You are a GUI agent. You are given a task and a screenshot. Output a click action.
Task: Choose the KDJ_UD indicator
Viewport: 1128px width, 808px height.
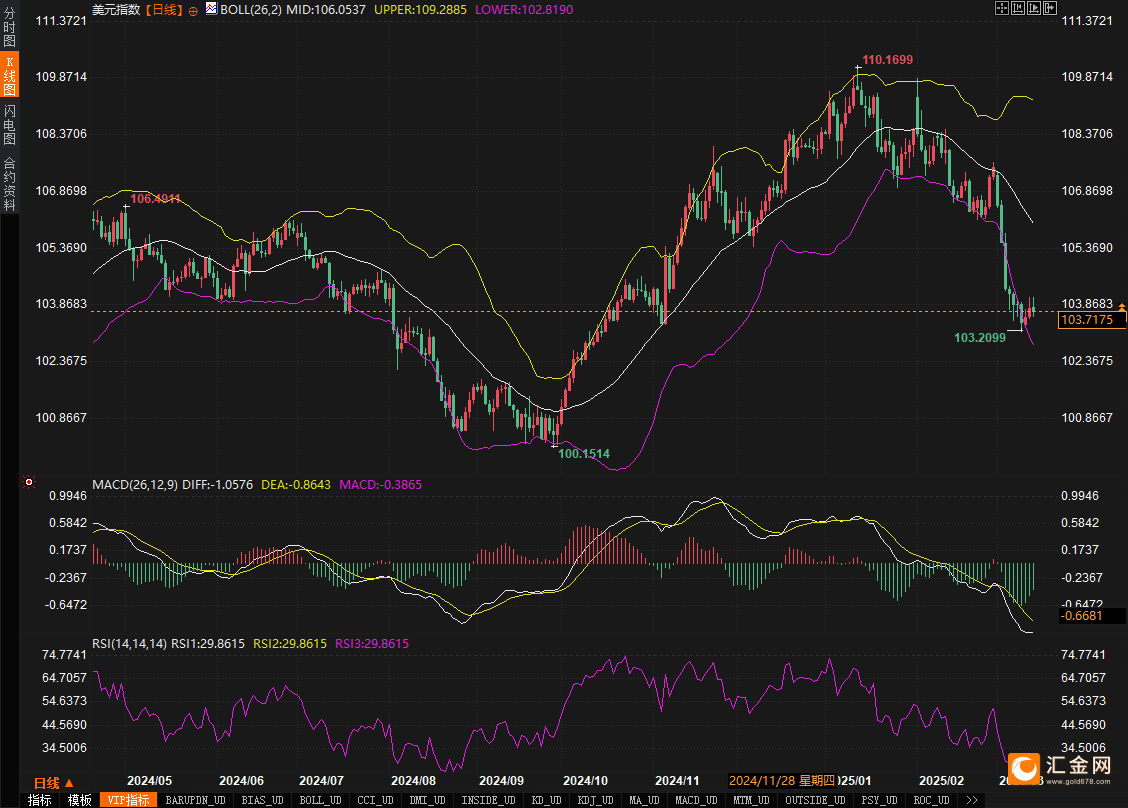click(596, 800)
